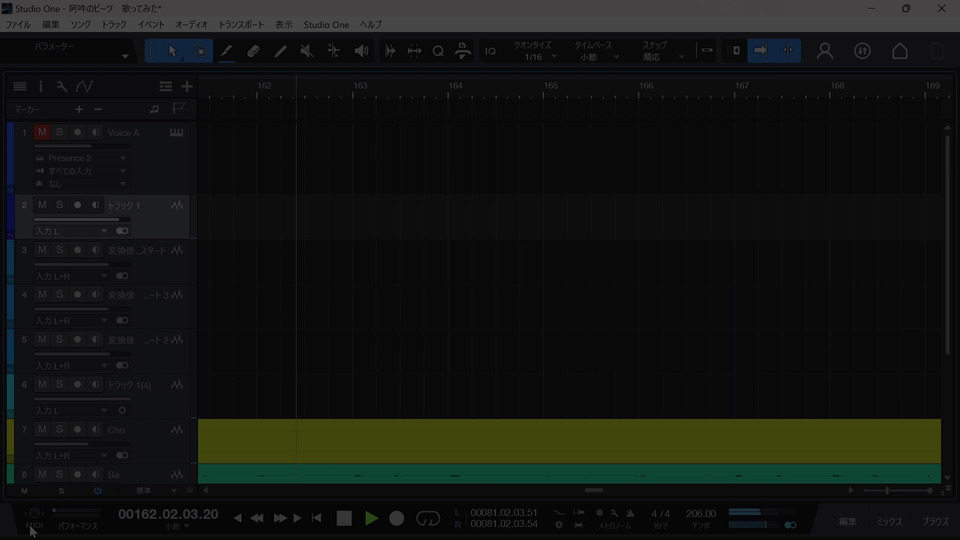Viewport: 960px width, 540px height.
Task: Add a marker with the plus icon
Action: tap(79, 109)
